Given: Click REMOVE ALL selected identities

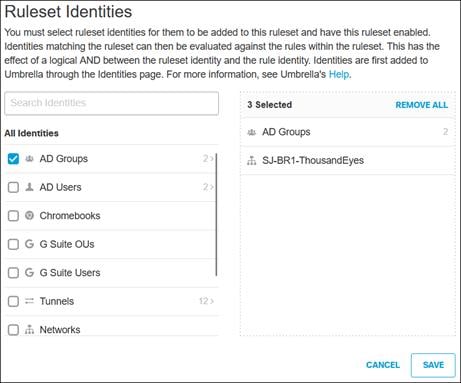Looking at the screenshot, I should pos(422,105).
